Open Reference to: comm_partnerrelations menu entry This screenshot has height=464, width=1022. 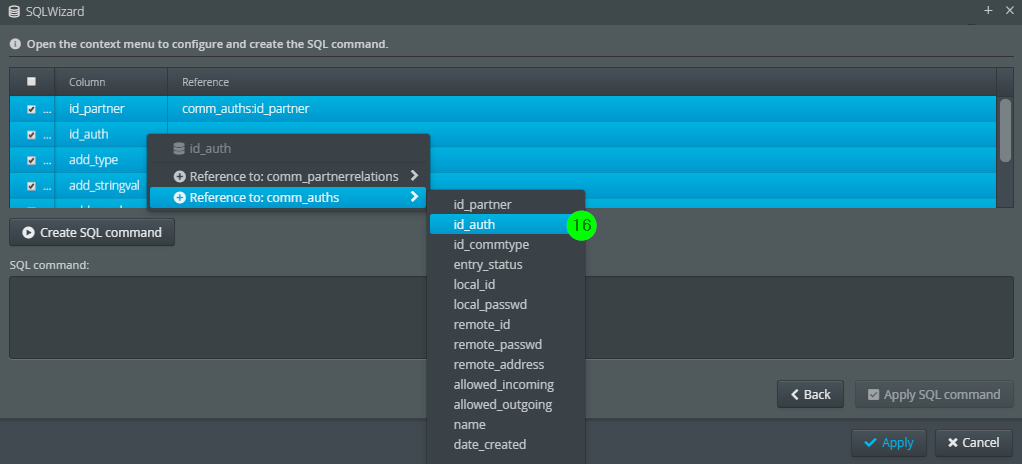(287, 177)
